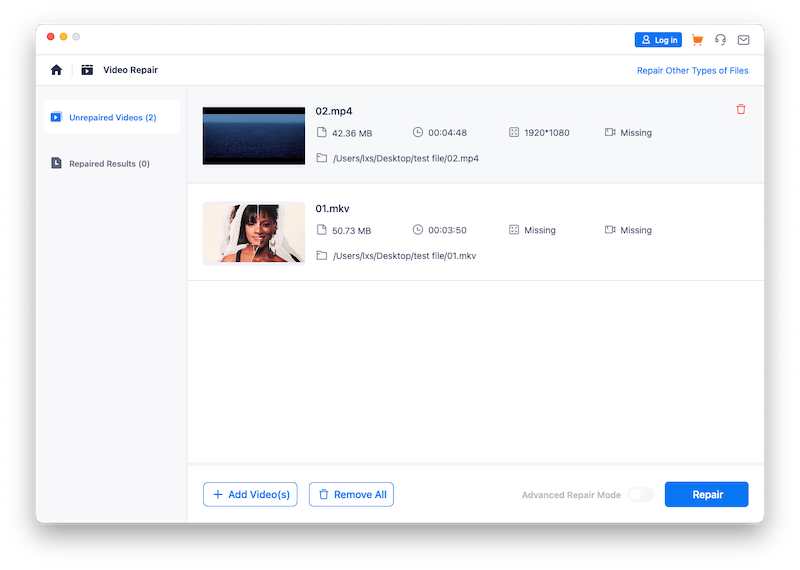Click the 42.36 MB size value
Viewport: 800px width, 570px height.
tap(352, 133)
